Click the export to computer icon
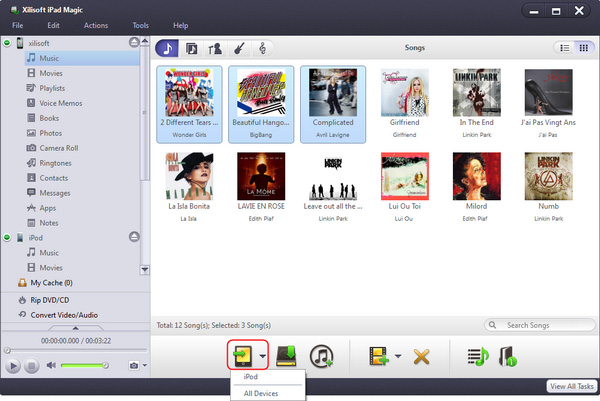Image resolution: width=600 pixels, height=401 pixels. tap(287, 354)
